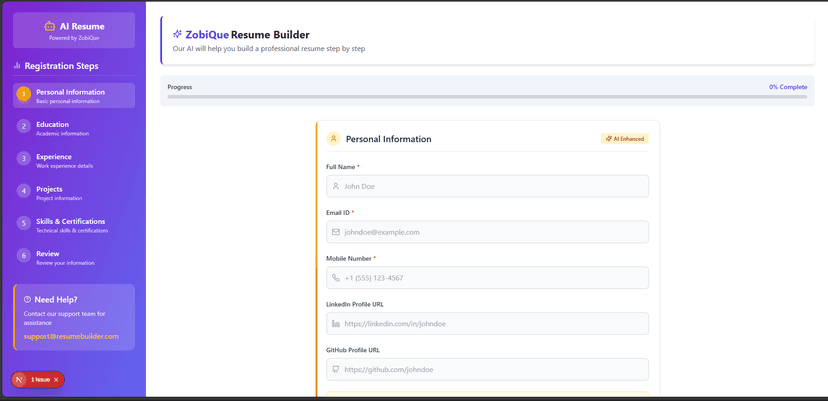Select step 4 circle for Projects
Screen dimensions: 828x401
(x=24, y=191)
